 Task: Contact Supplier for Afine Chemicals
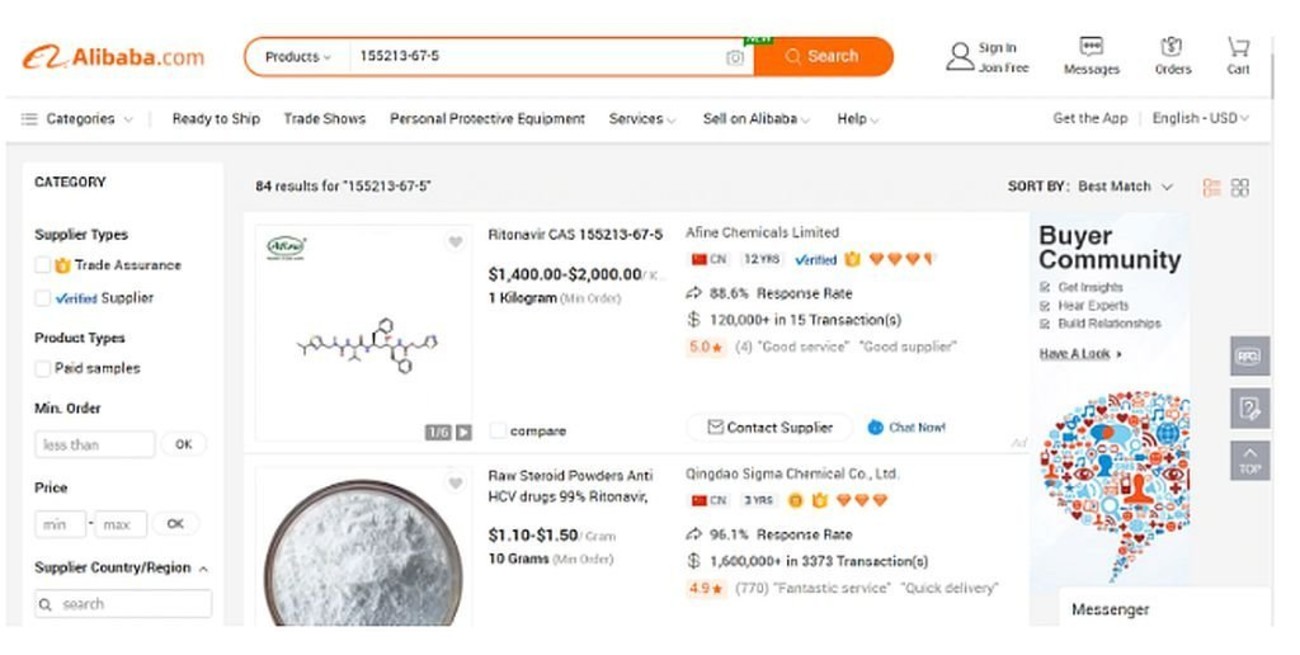(x=768, y=427)
